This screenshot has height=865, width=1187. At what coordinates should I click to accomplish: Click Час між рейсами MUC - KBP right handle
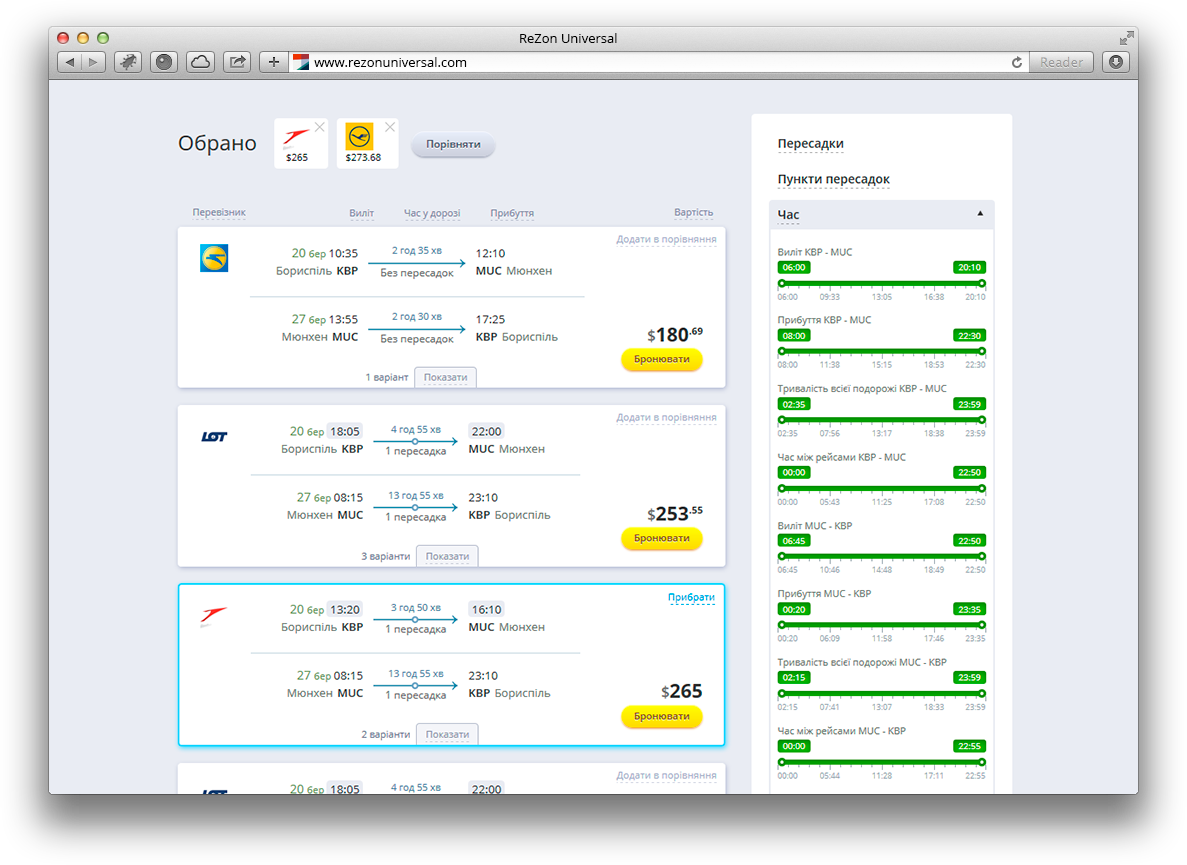click(x=982, y=762)
